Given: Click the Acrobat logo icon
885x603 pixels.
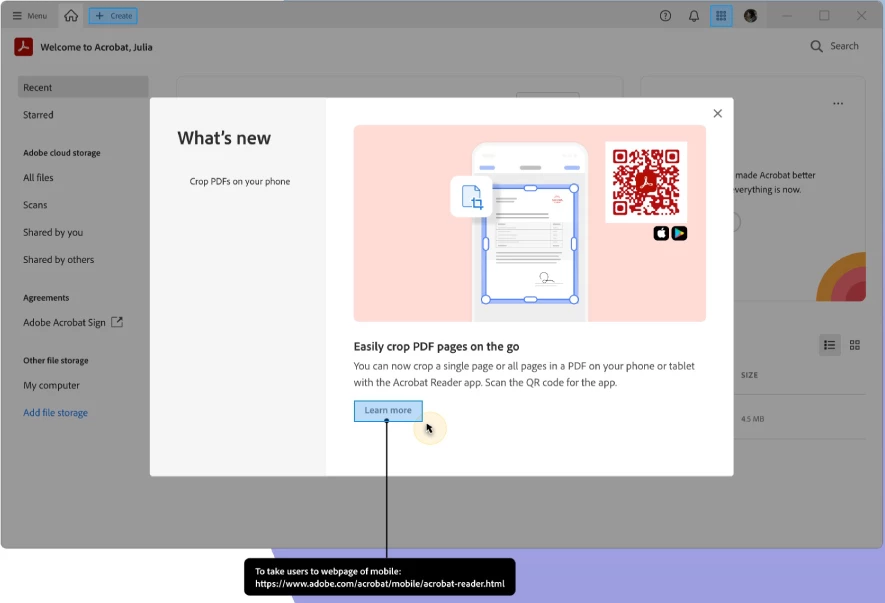Looking at the screenshot, I should [x=24, y=47].
